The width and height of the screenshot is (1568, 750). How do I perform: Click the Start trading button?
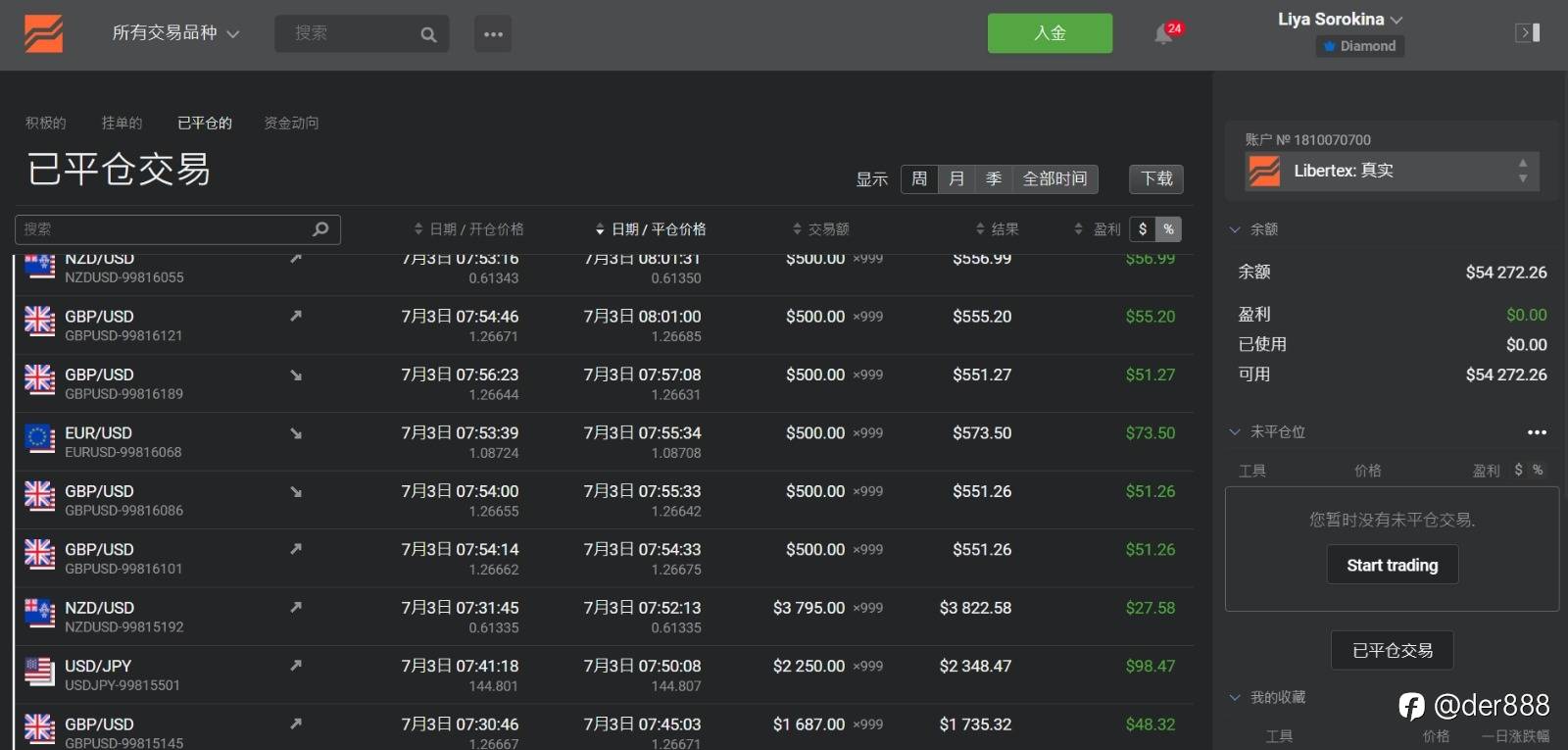click(x=1392, y=565)
